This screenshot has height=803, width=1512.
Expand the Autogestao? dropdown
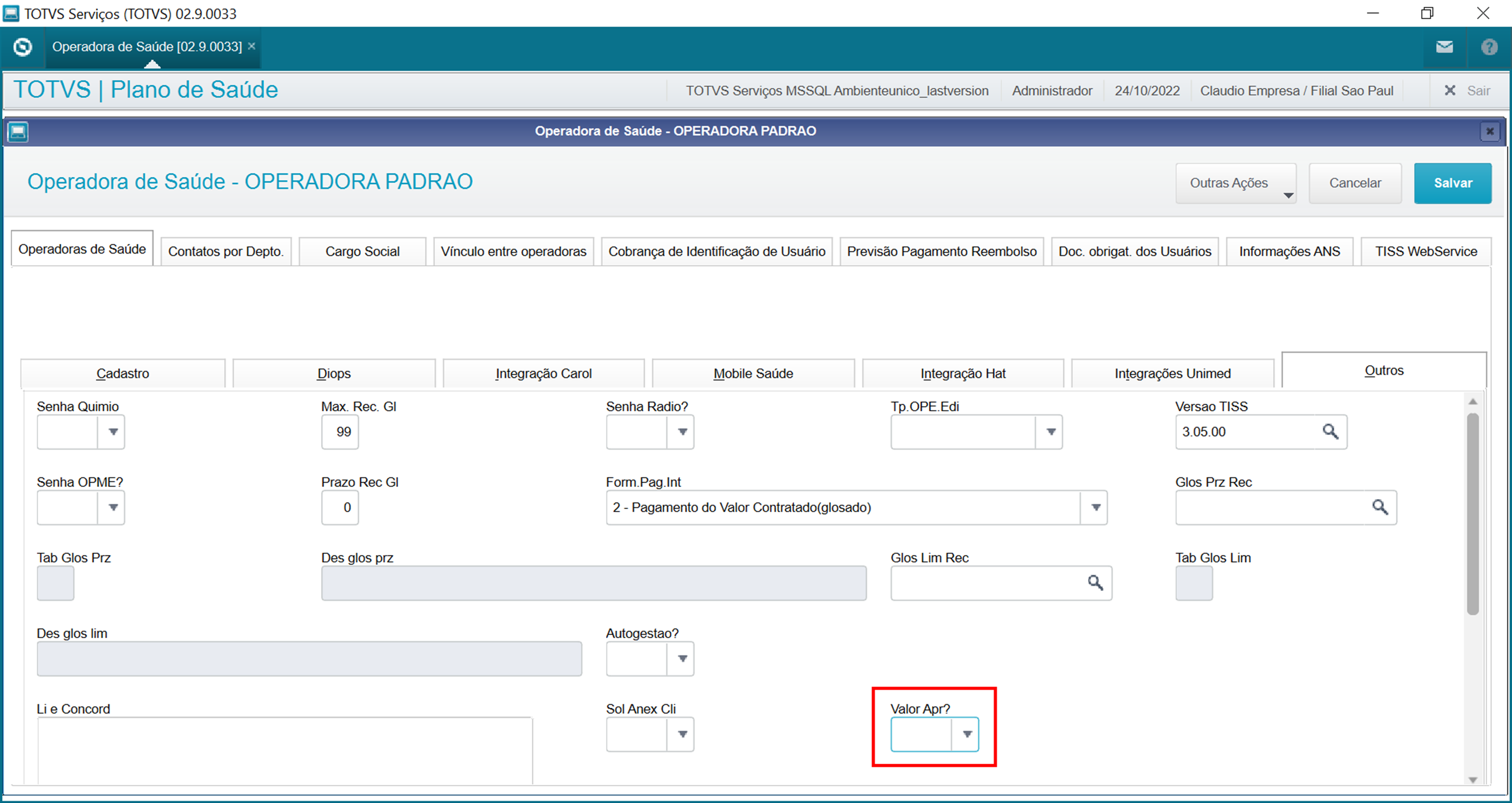click(682, 659)
